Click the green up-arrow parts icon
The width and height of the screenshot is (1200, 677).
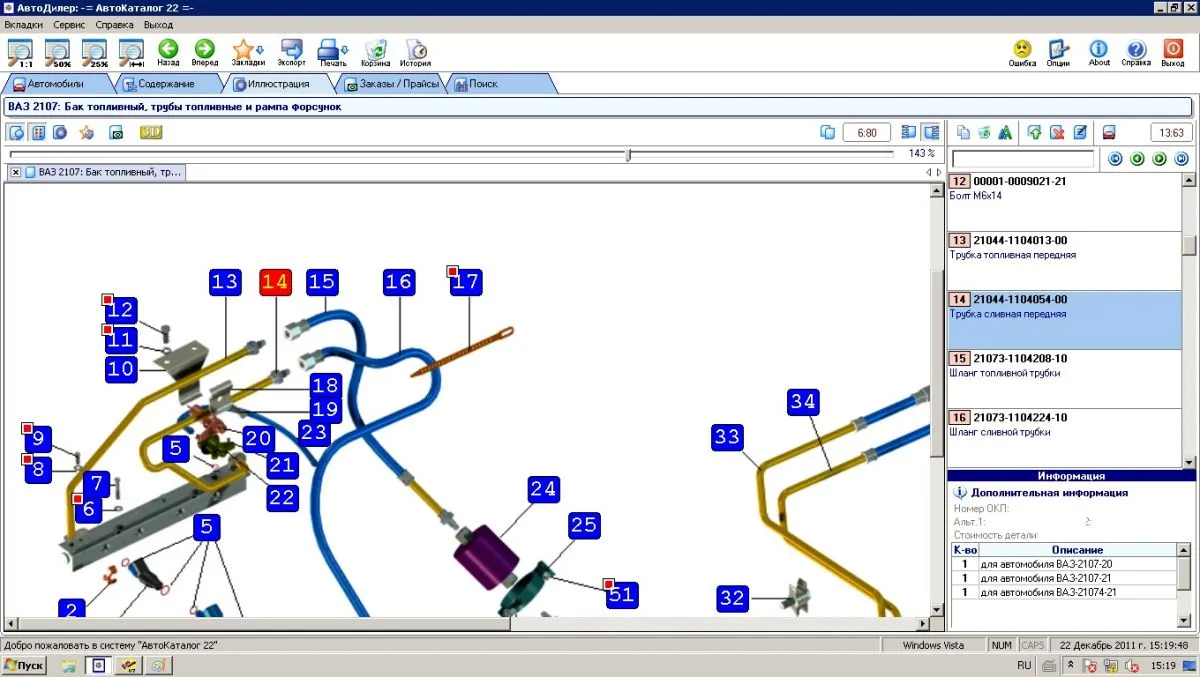coord(1035,132)
